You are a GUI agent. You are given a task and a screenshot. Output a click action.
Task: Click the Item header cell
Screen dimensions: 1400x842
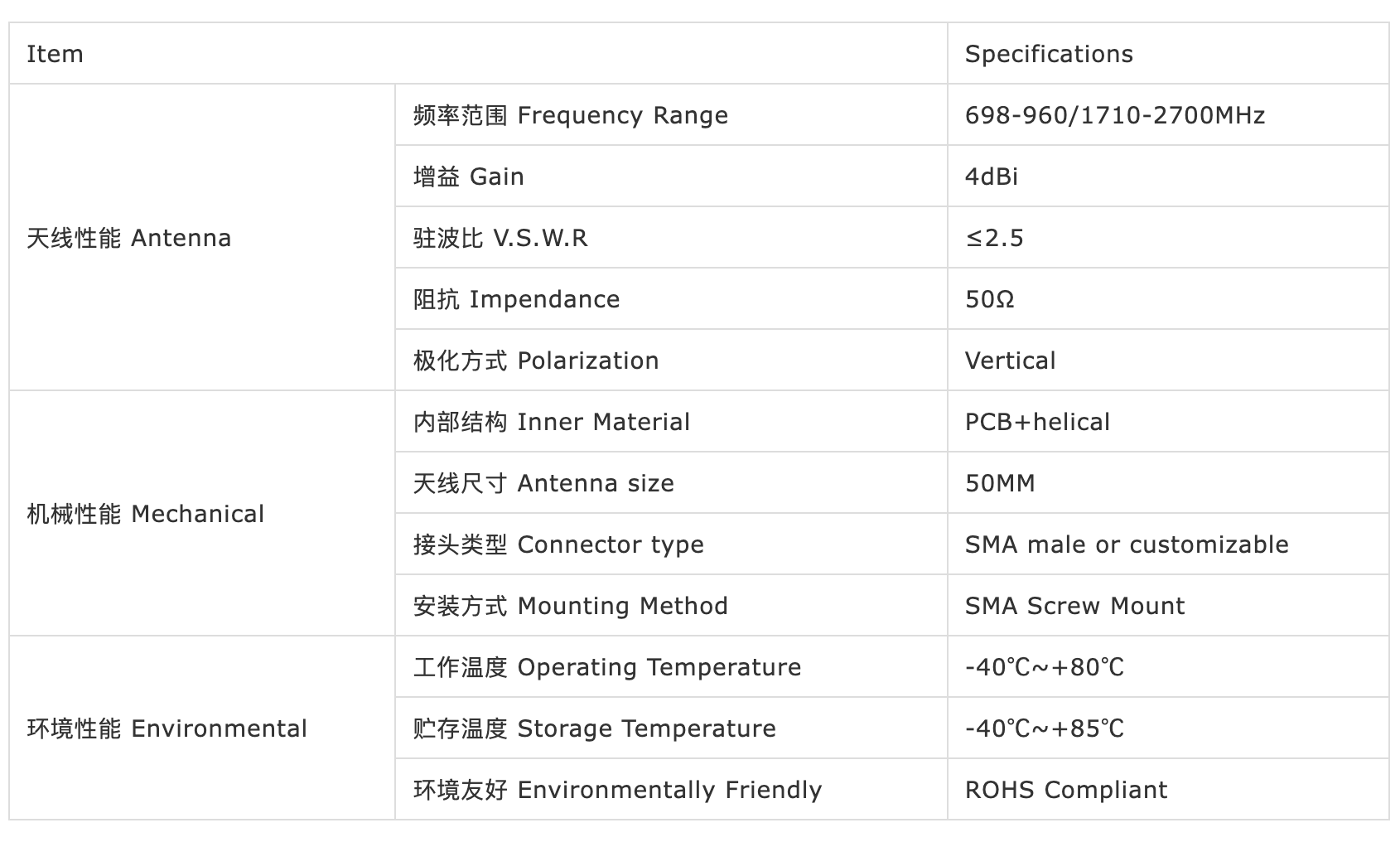pyautogui.click(x=478, y=54)
